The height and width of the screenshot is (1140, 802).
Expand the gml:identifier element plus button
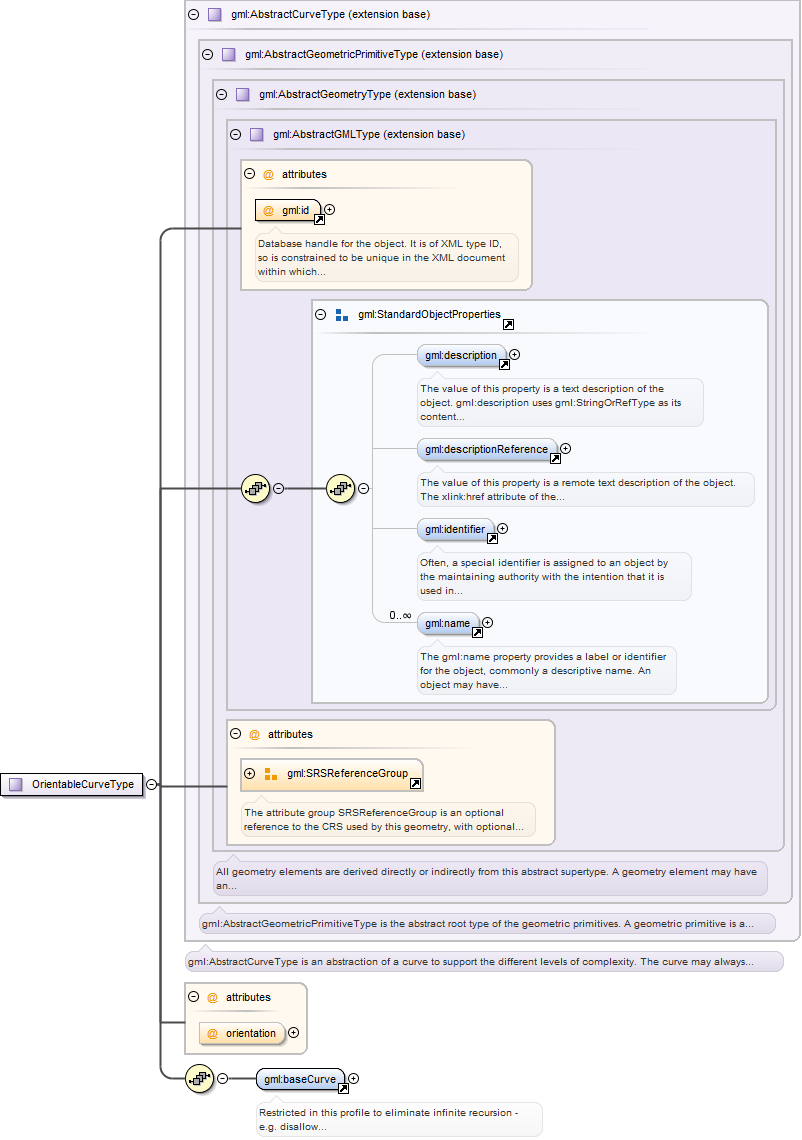pos(503,528)
